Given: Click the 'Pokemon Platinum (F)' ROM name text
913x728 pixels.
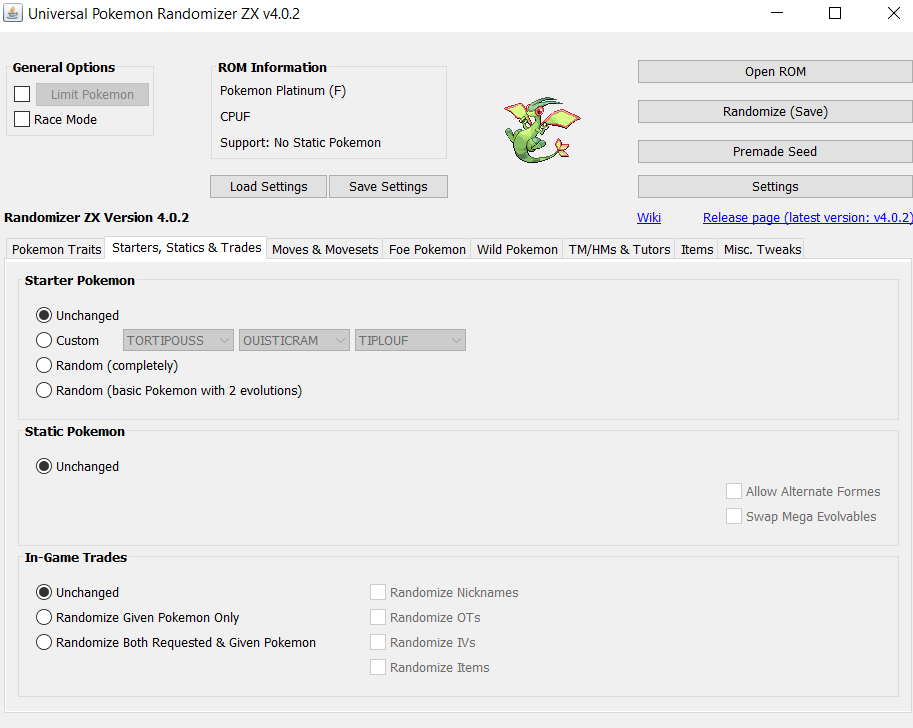Looking at the screenshot, I should 283,91.
